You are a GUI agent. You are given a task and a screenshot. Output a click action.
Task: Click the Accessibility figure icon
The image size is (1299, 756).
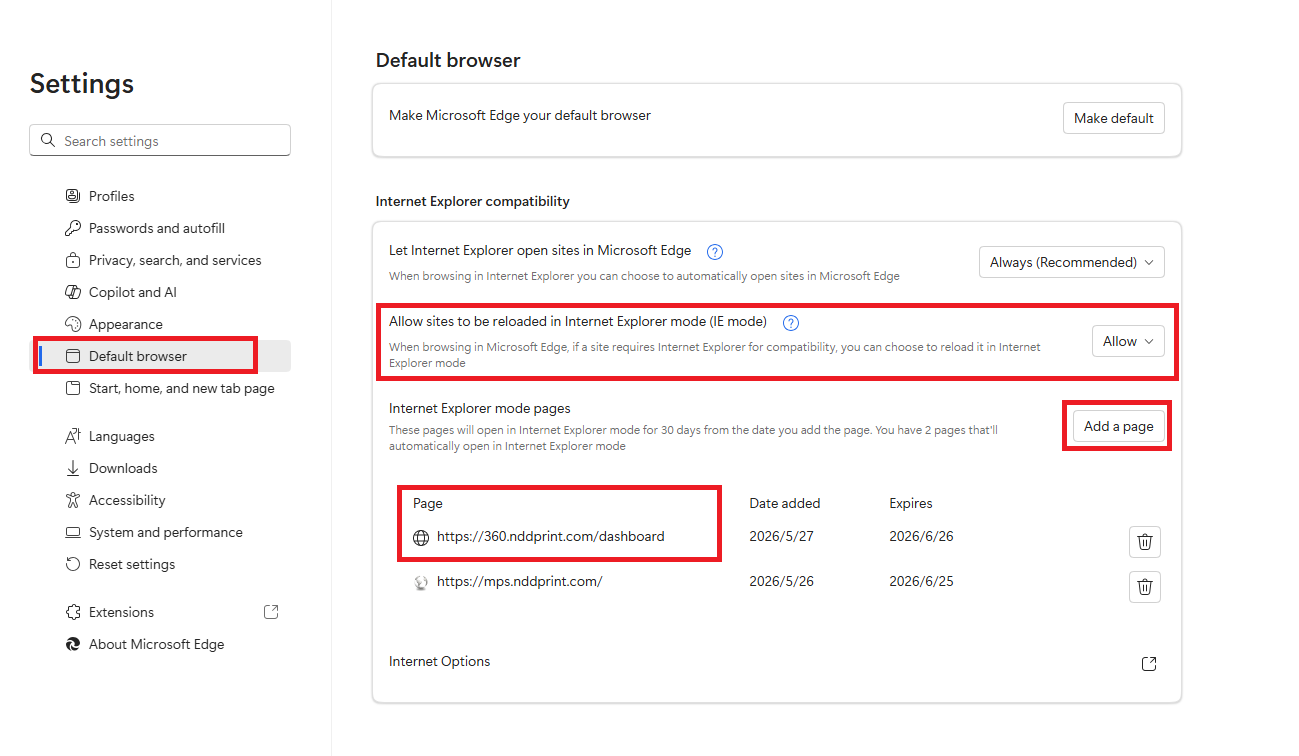[72, 500]
